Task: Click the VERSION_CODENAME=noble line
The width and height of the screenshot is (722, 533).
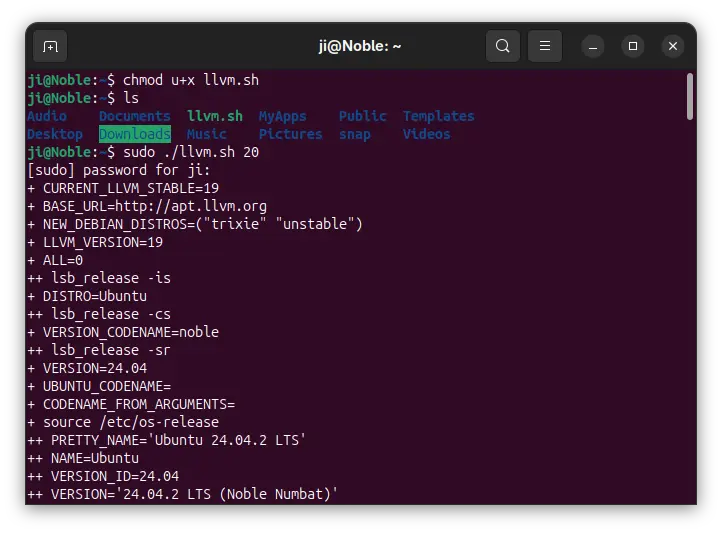Action: coord(123,332)
